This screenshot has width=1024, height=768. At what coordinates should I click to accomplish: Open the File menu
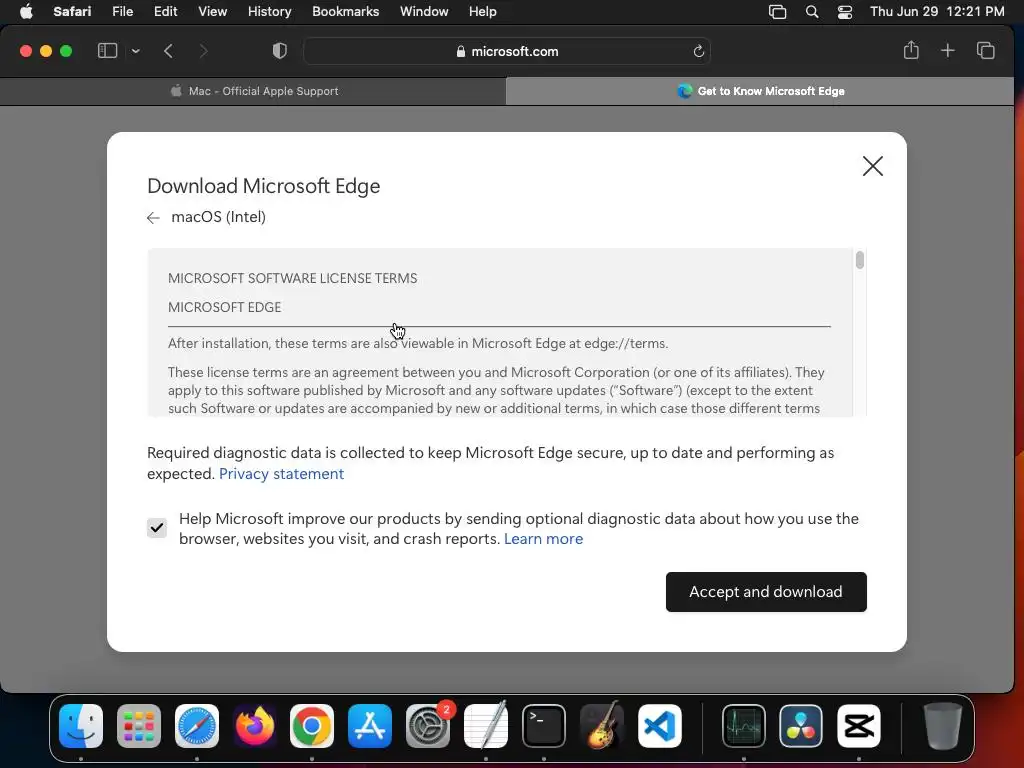click(x=122, y=11)
